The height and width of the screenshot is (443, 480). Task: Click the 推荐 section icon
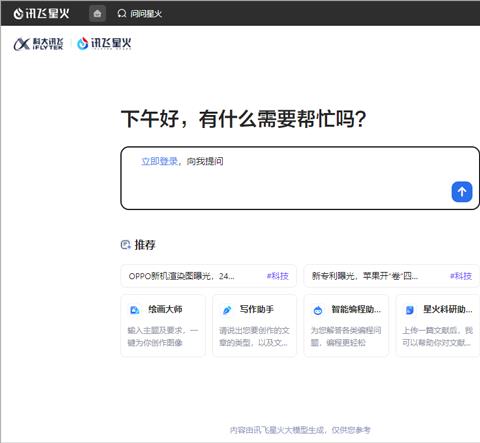(x=125, y=245)
